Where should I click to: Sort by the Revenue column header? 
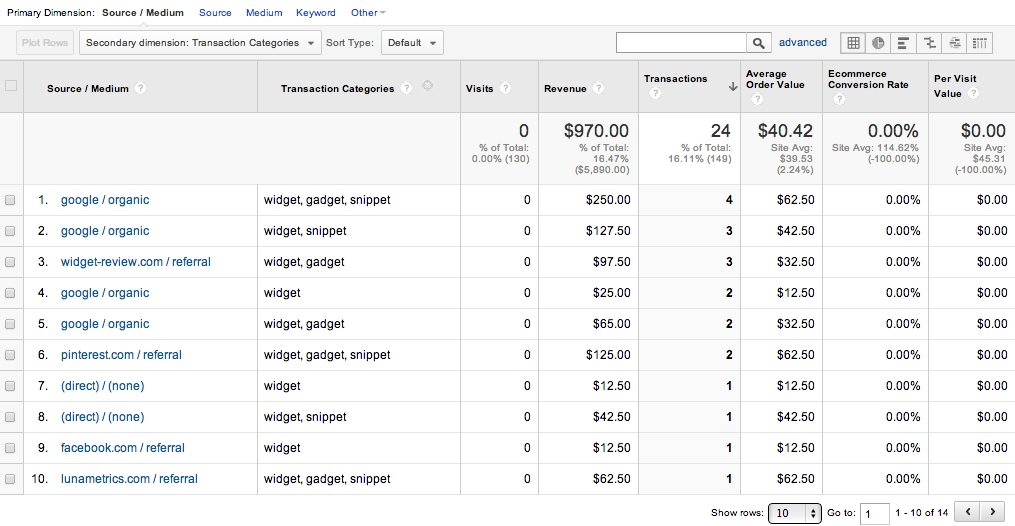click(x=565, y=89)
